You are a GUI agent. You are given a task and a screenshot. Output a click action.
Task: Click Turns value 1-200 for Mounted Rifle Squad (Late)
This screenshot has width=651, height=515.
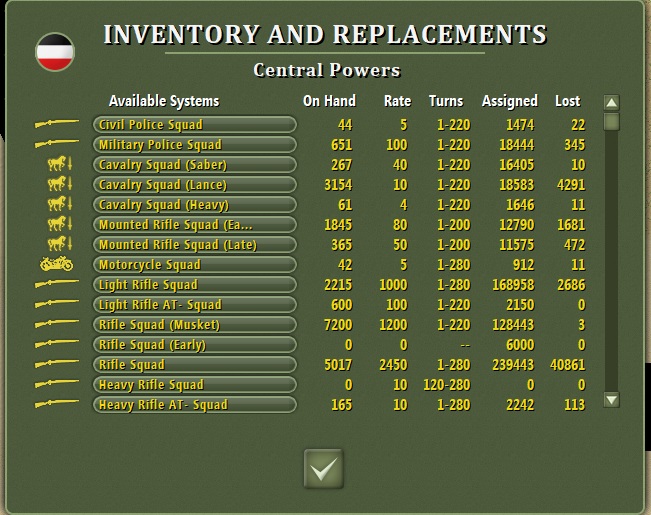point(453,245)
